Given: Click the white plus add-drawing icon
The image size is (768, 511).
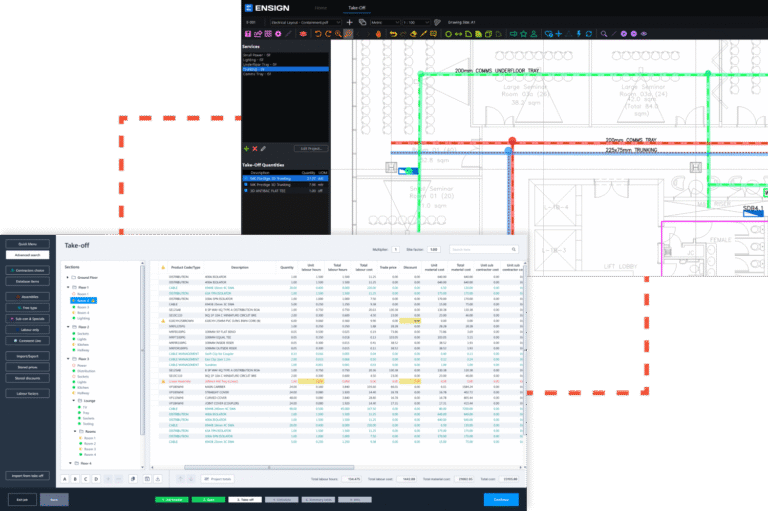Looking at the screenshot, I should pyautogui.click(x=349, y=22).
